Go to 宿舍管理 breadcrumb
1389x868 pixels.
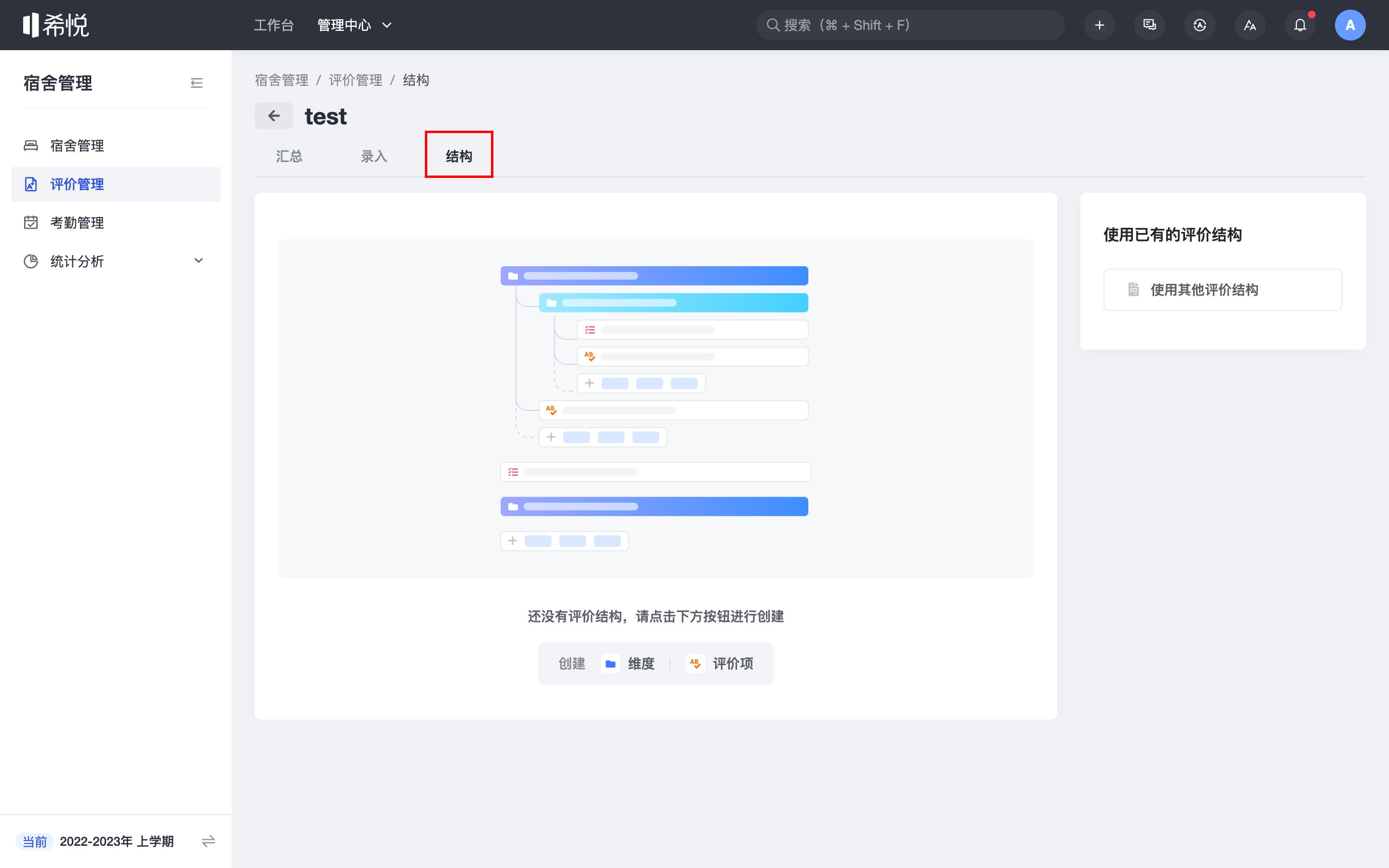point(281,81)
